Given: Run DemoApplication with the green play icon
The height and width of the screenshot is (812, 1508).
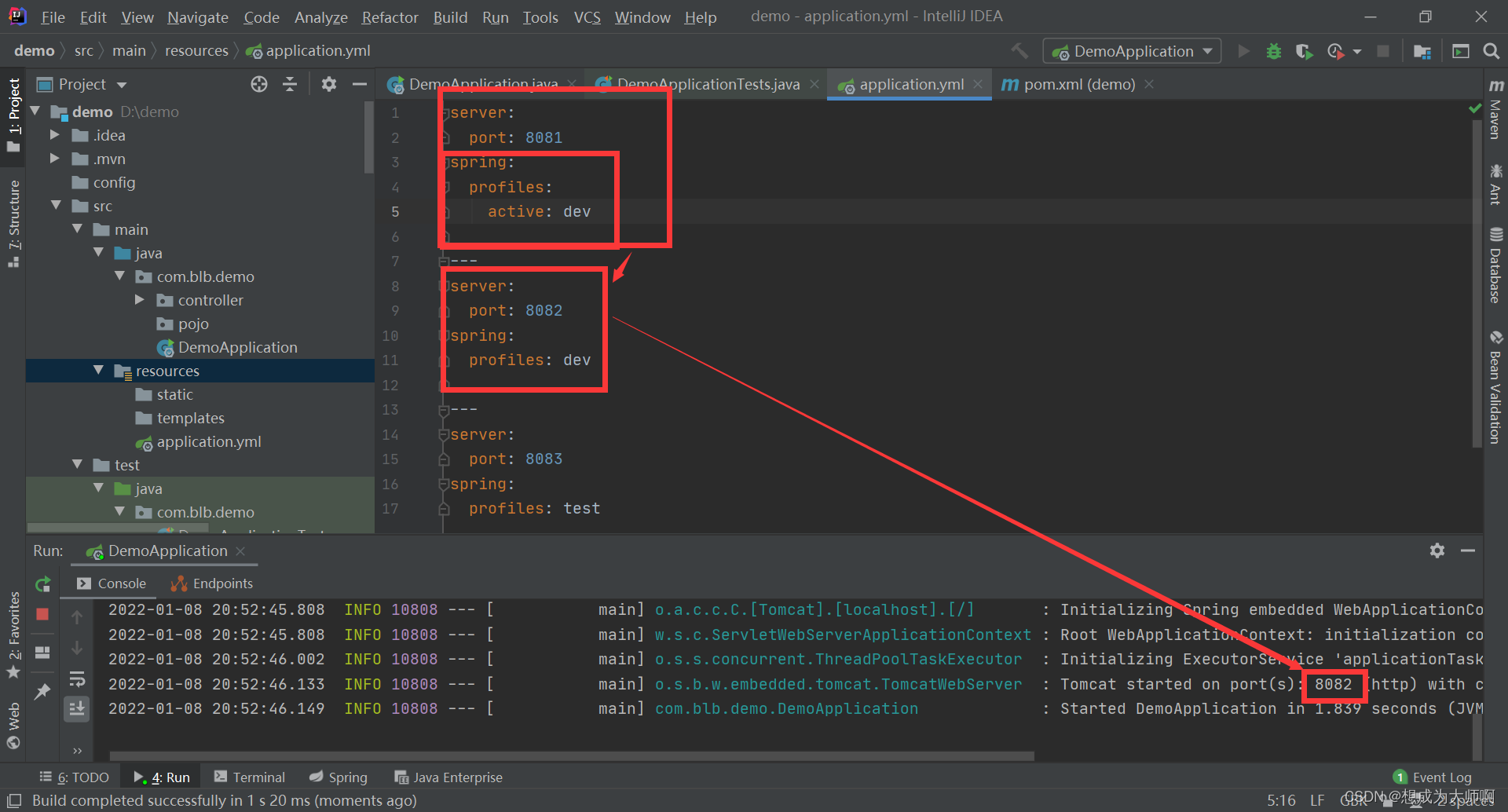Looking at the screenshot, I should coord(1243,51).
